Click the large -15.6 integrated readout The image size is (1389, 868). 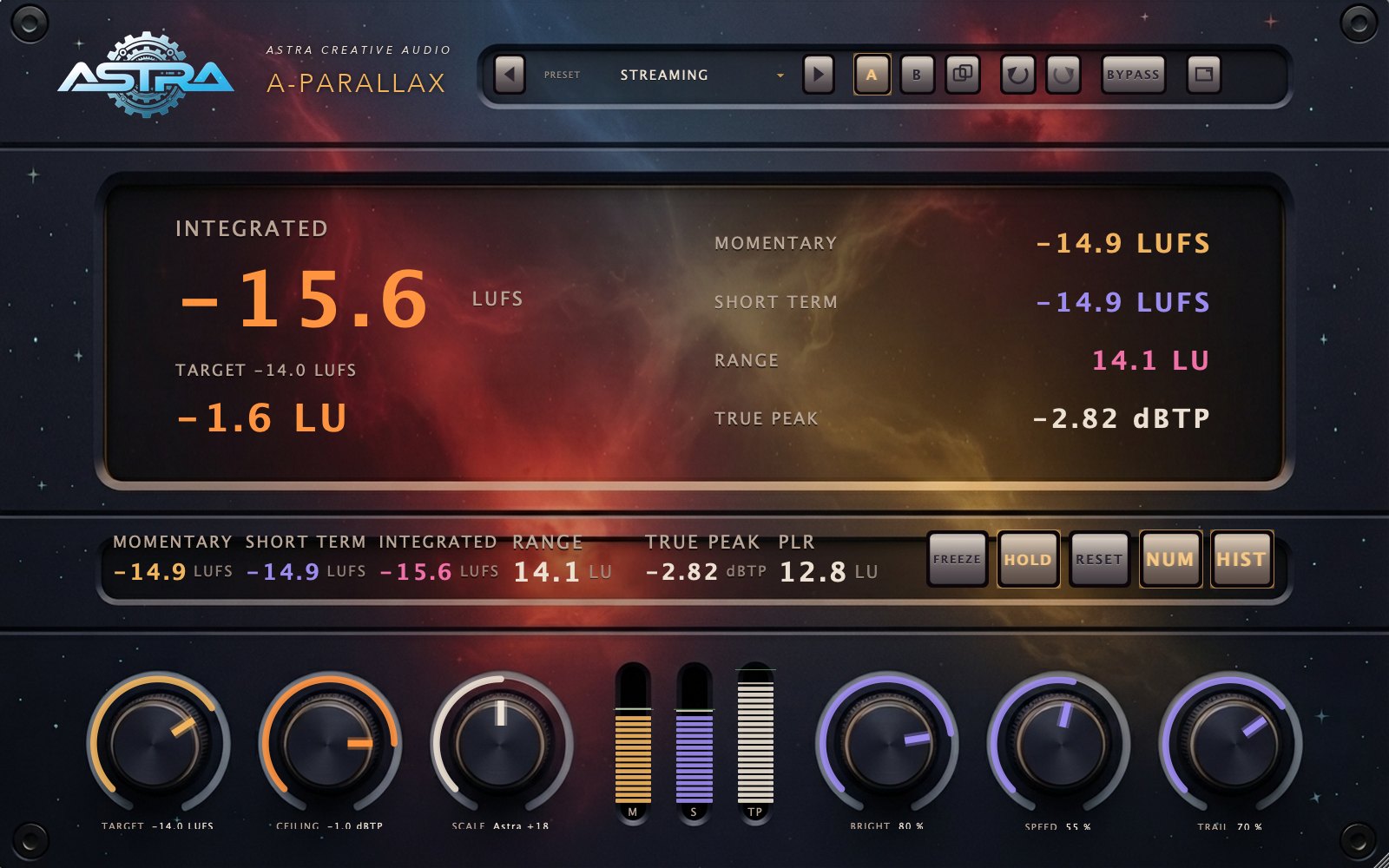point(304,299)
